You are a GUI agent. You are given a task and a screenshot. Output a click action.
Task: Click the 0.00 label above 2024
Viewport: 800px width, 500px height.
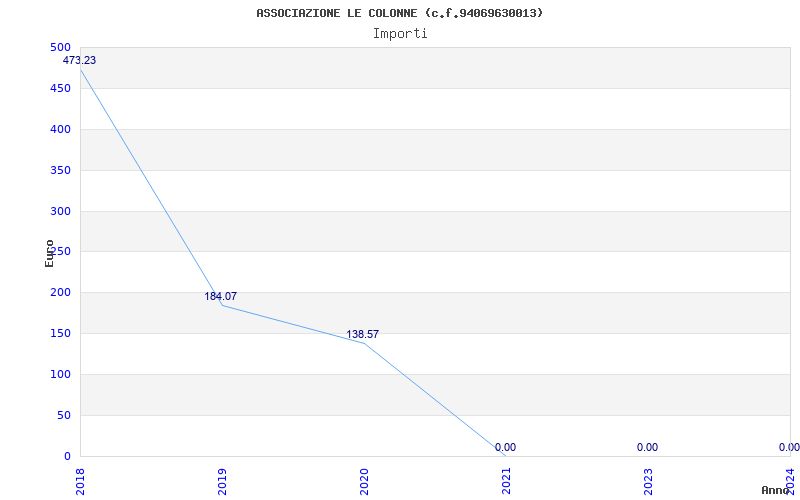coord(789,447)
